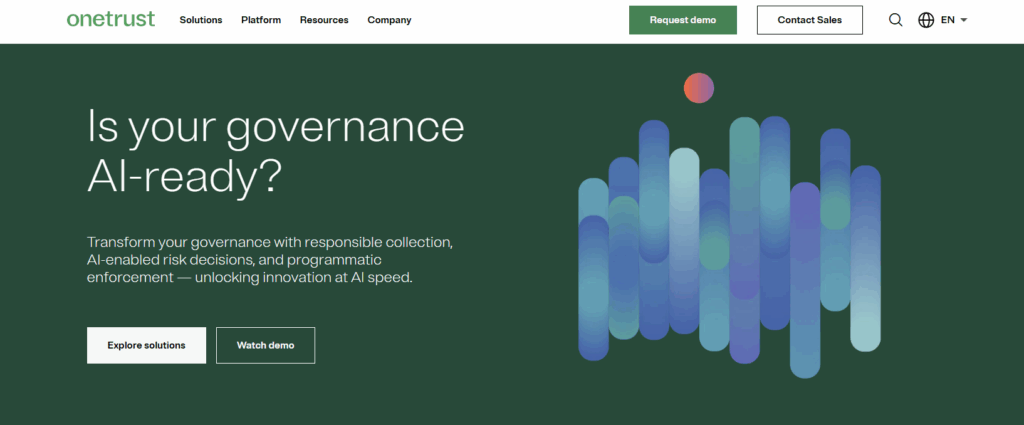Click the globe language icon
The width and height of the screenshot is (1024, 425).
tap(926, 20)
